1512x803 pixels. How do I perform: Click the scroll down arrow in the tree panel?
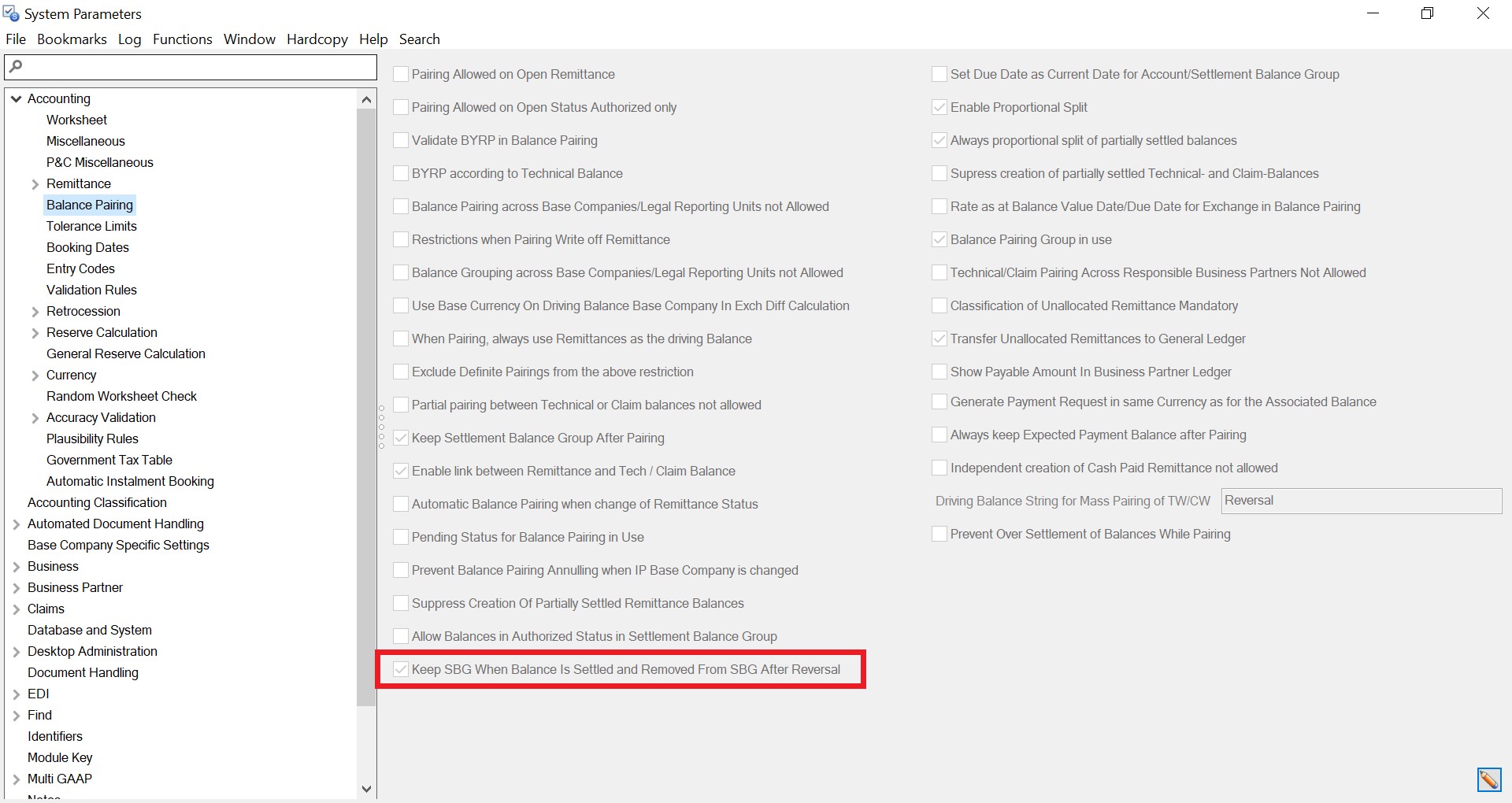[x=366, y=788]
